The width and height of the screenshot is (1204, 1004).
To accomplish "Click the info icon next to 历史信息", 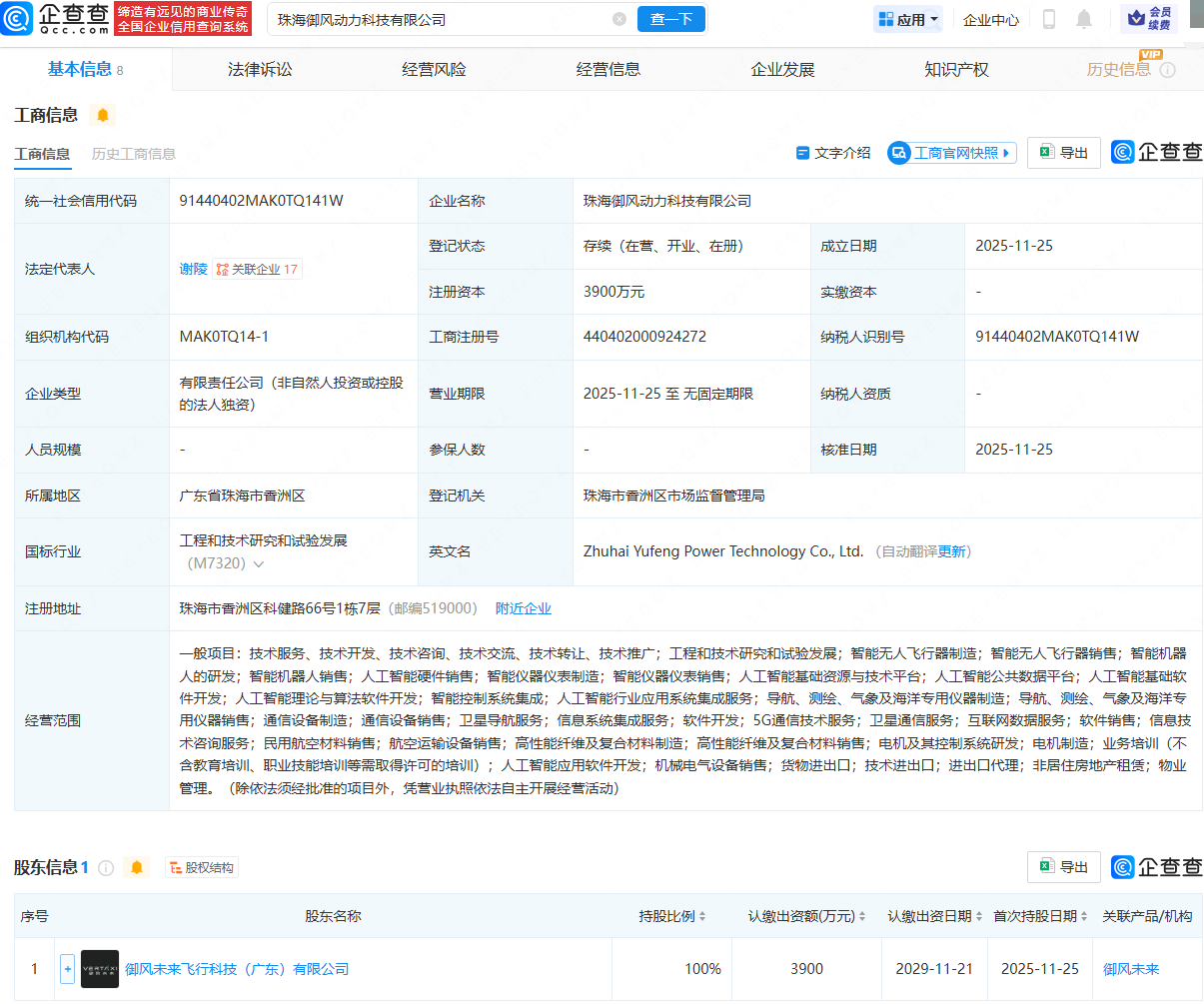I will point(1167,70).
